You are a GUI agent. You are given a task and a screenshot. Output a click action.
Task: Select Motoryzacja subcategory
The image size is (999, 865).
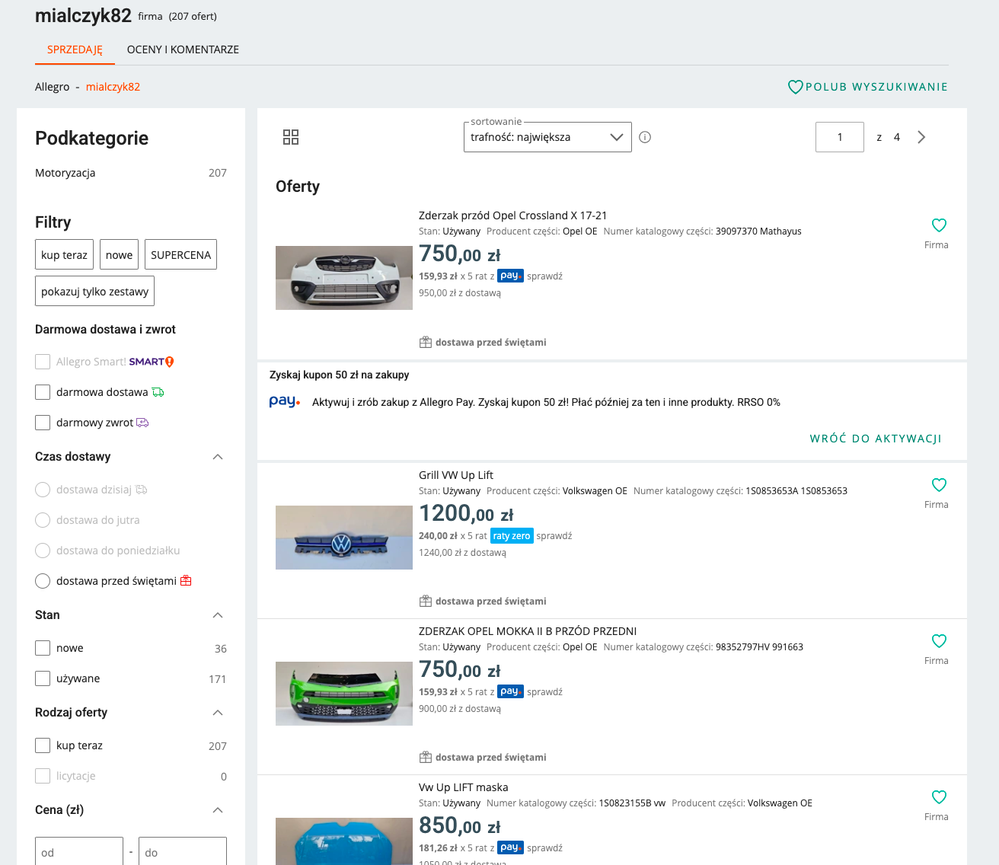[65, 173]
